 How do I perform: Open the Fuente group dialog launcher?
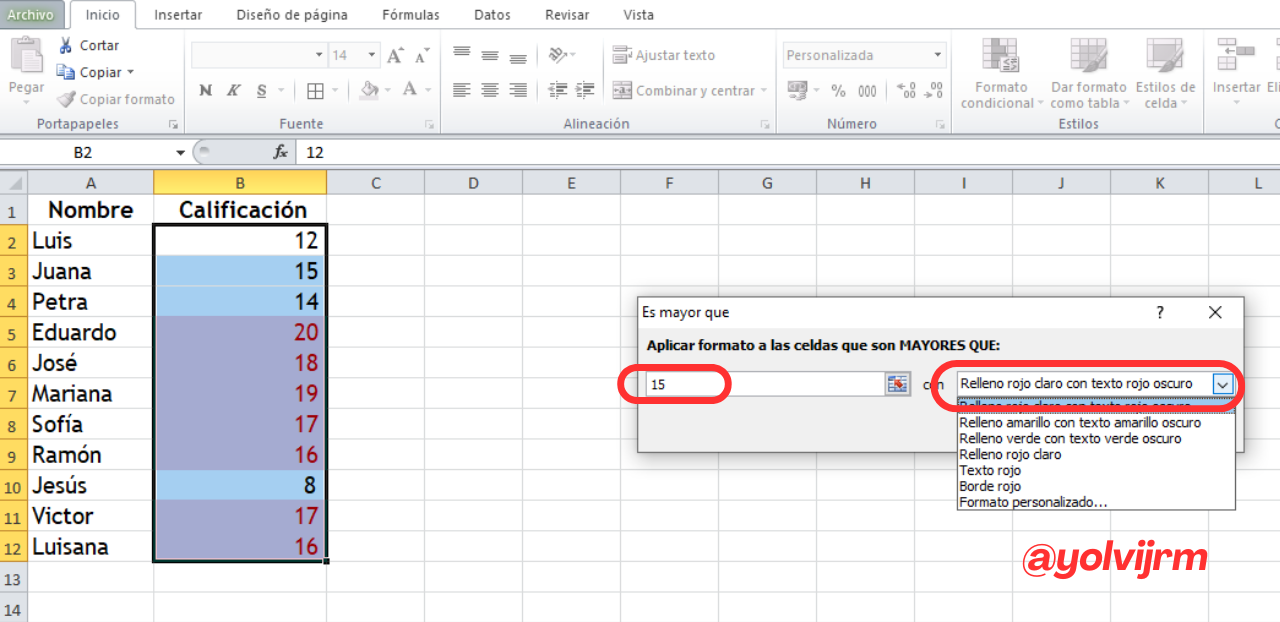pos(429,125)
